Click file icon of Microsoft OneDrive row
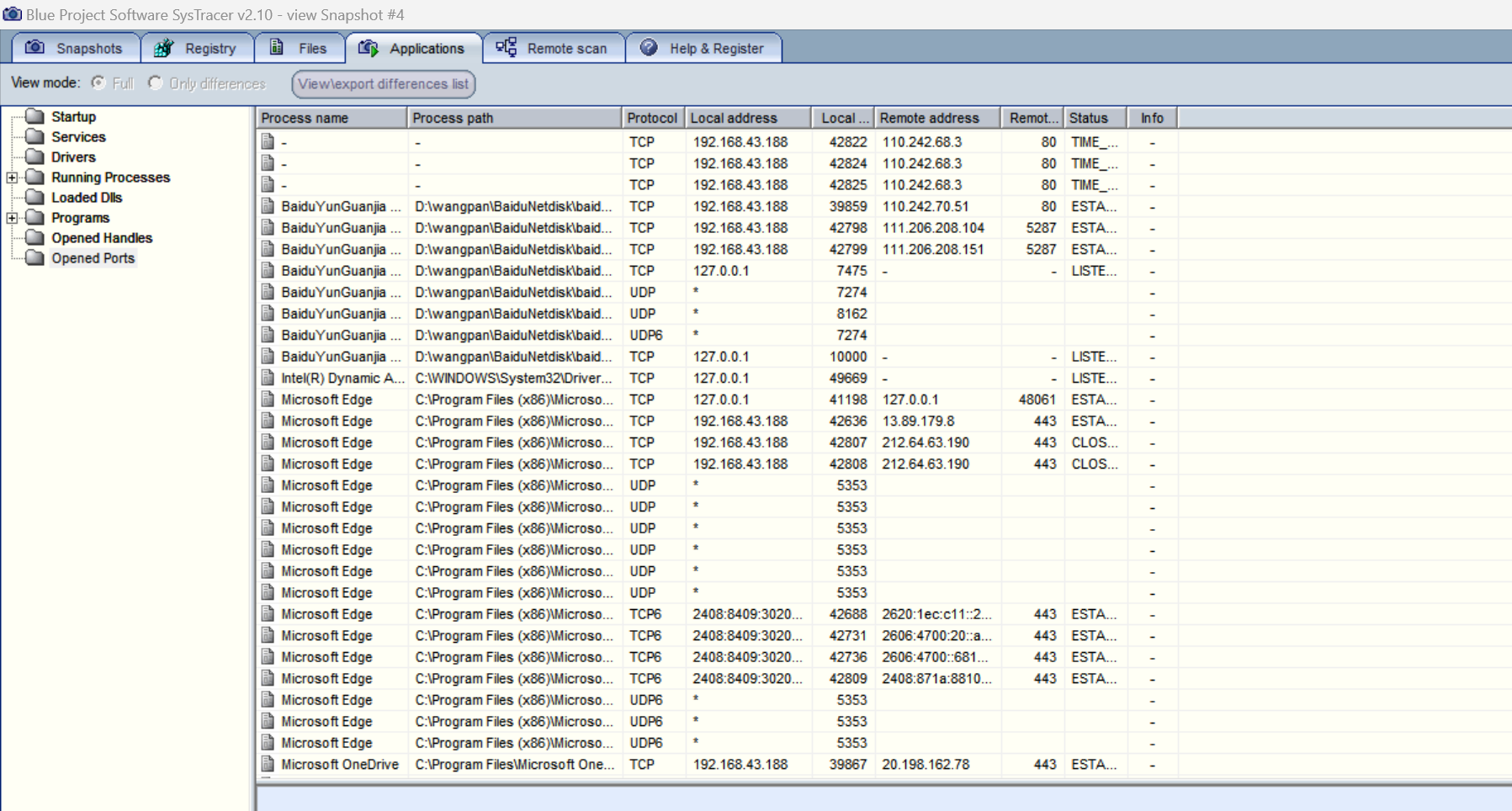The height and width of the screenshot is (811, 1512). coord(268,764)
